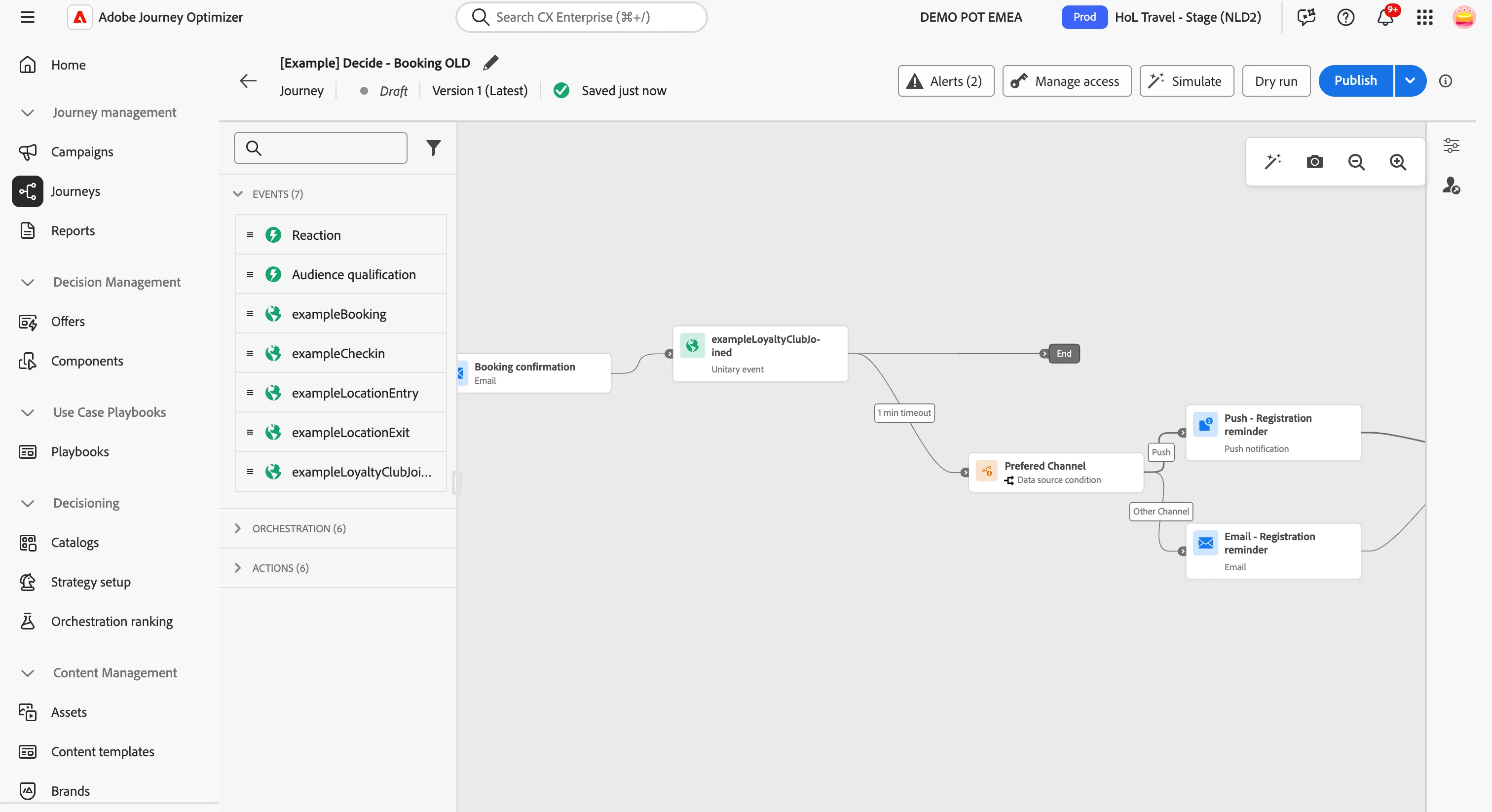
Task: Go back with the left arrow
Action: pos(248,80)
